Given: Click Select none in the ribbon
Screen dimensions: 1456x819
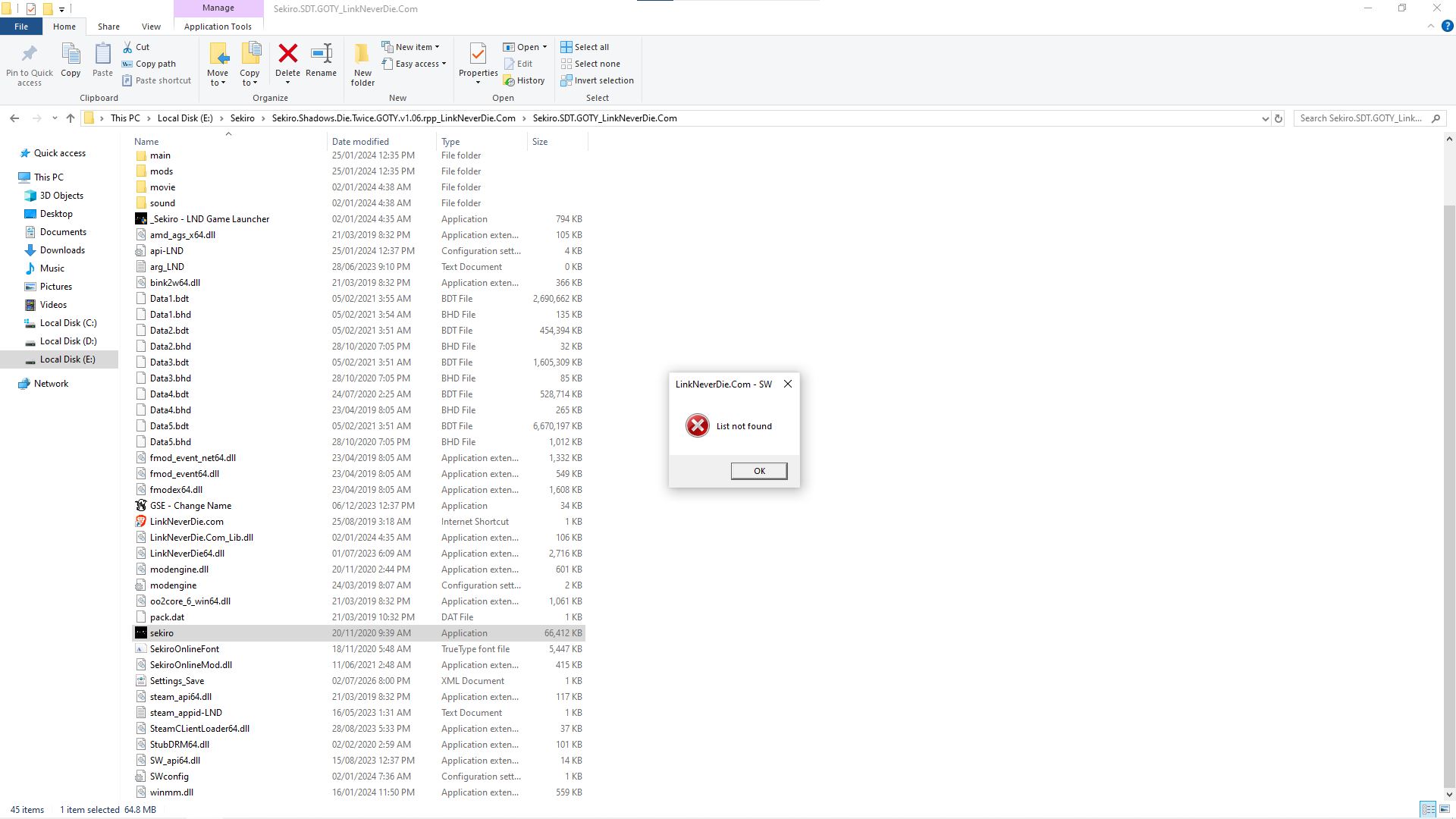Looking at the screenshot, I should click(x=590, y=64).
